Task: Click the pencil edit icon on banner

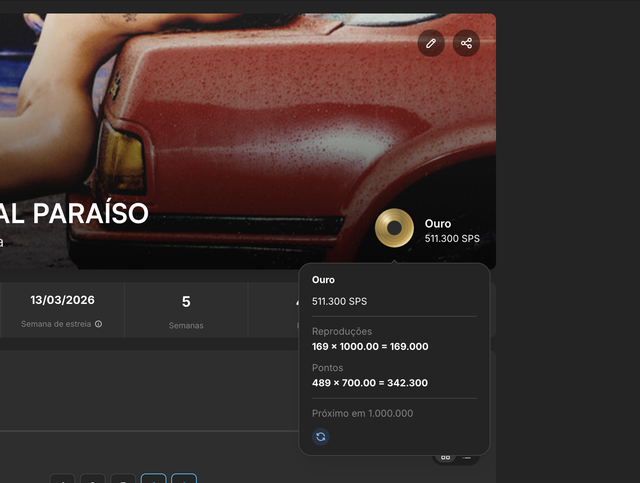Action: point(431,43)
